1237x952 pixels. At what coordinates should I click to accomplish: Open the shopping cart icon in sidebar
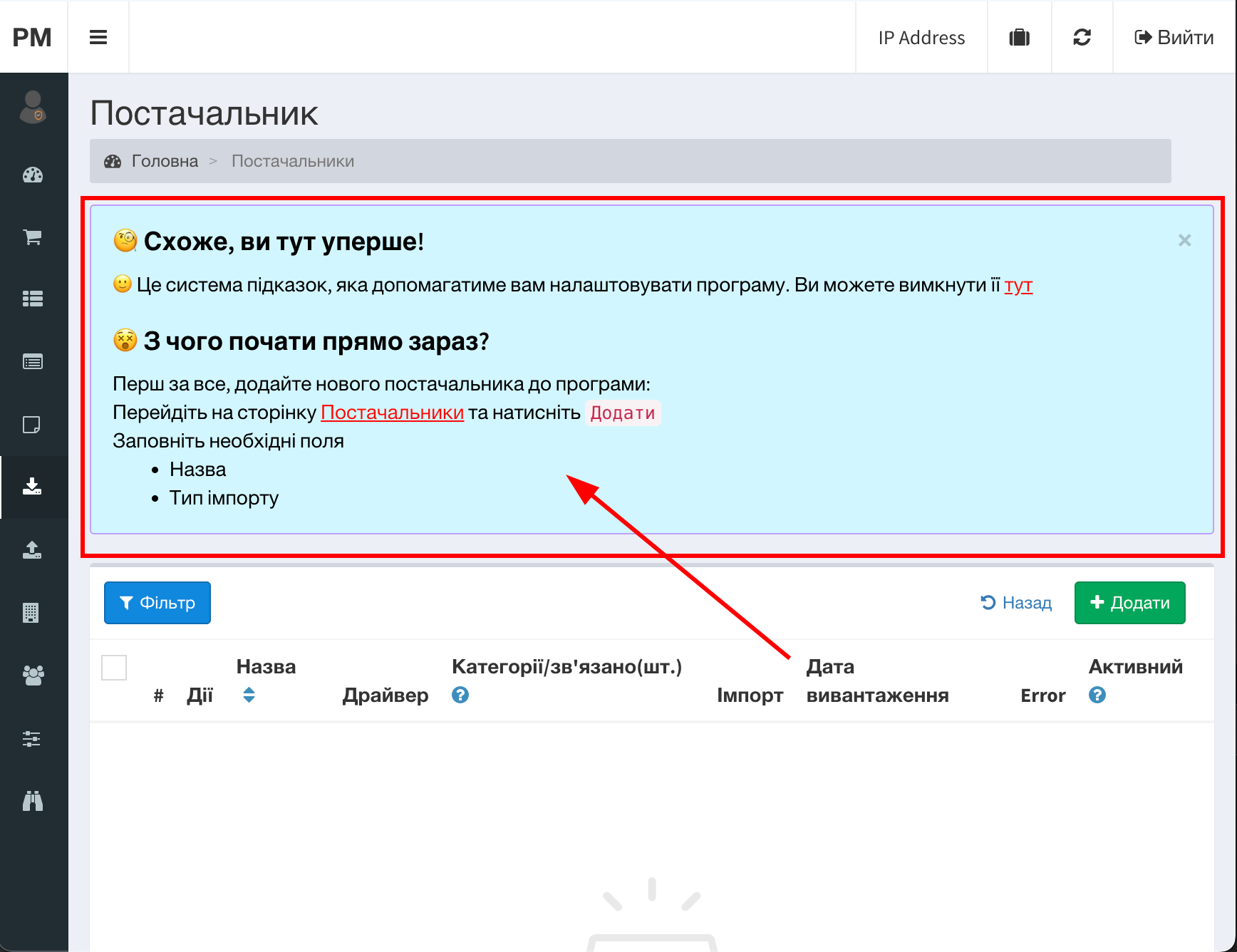point(33,237)
